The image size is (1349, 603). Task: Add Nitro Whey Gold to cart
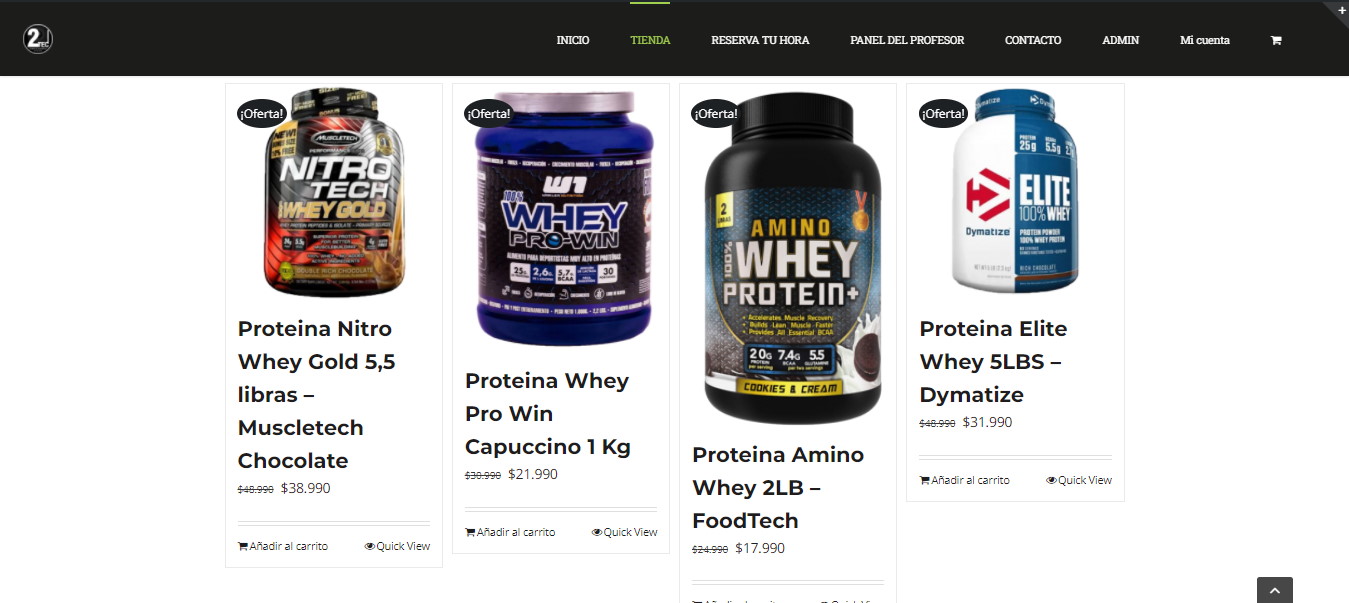[283, 546]
